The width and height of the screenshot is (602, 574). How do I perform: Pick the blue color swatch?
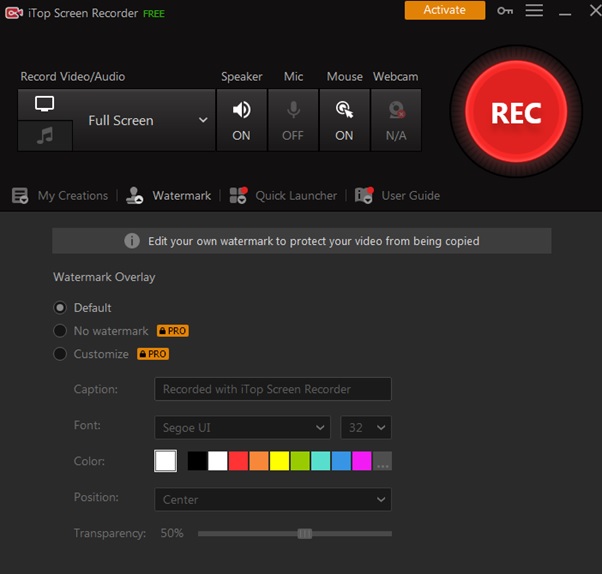[341, 461]
